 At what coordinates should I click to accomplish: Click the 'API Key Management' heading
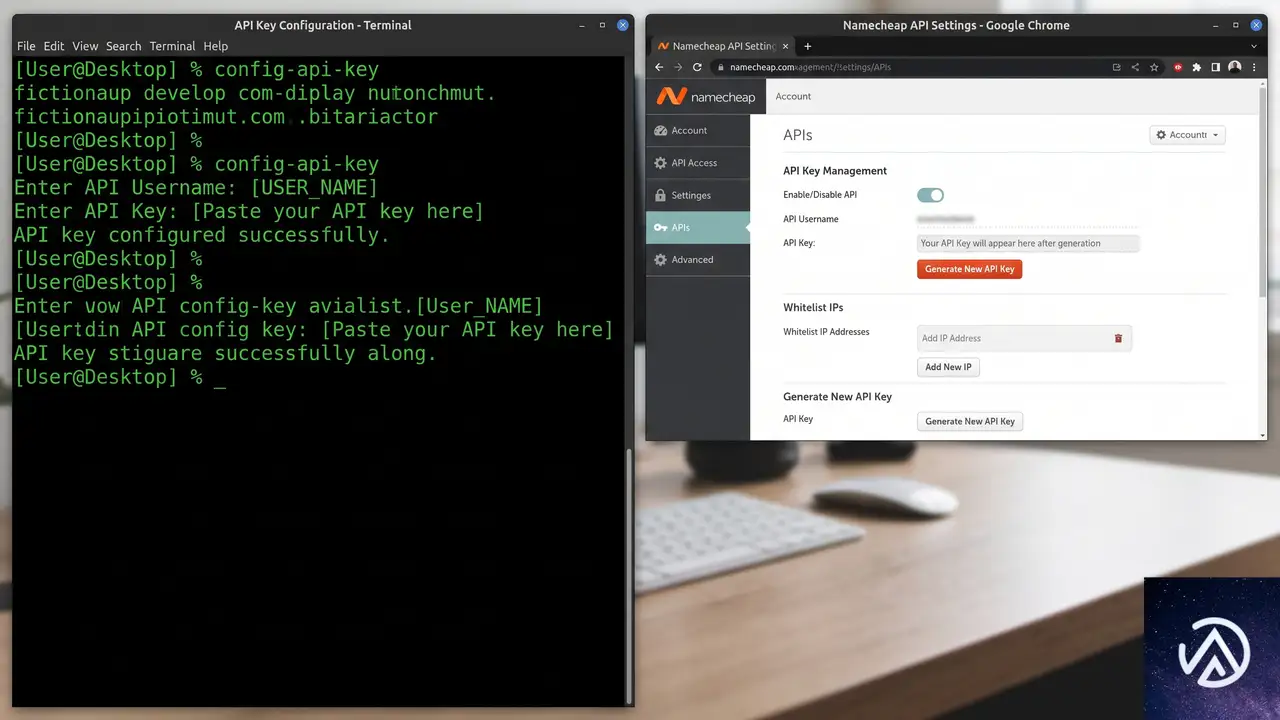pos(835,171)
